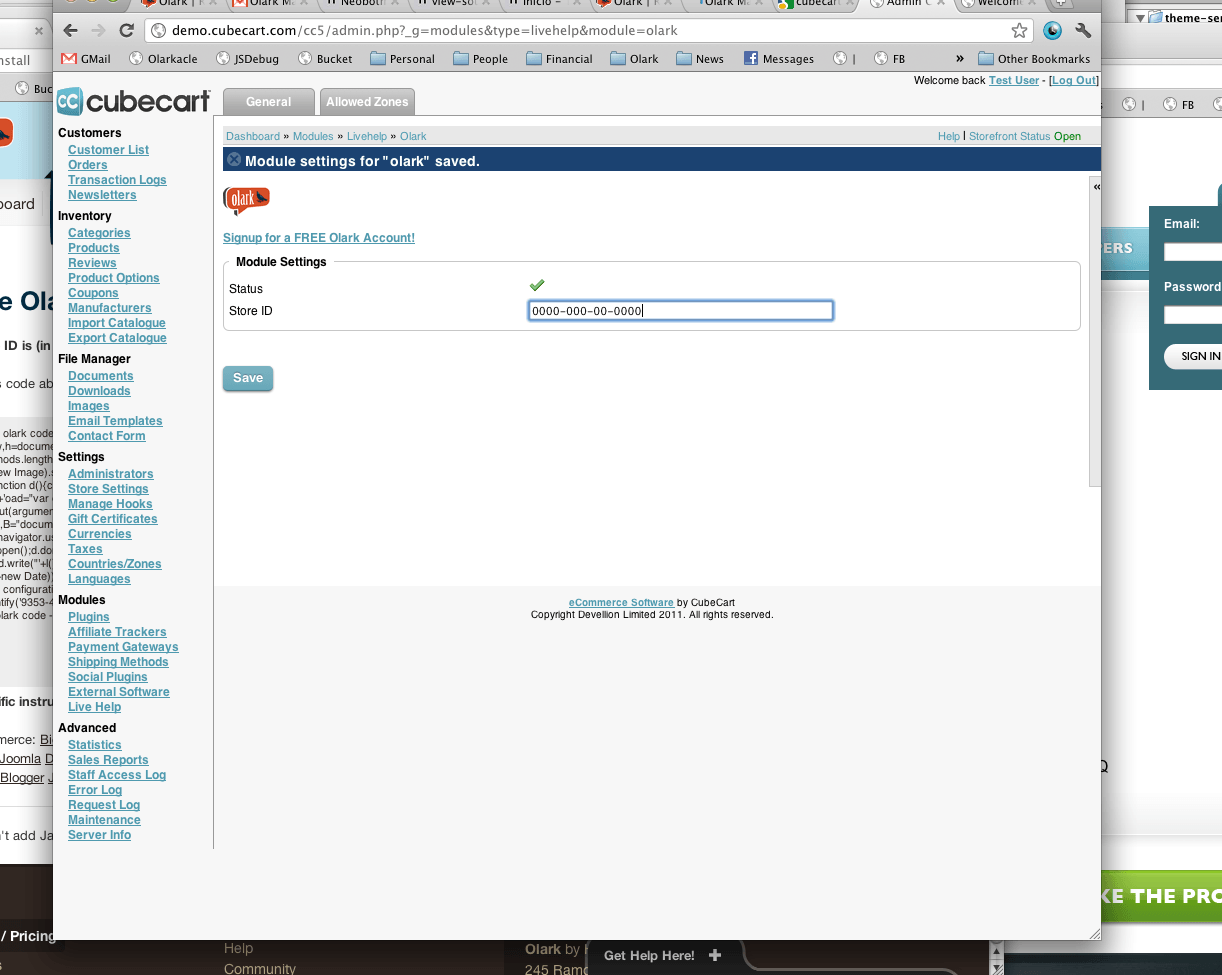Open Signup for a FREE Olark Account link
The width and height of the screenshot is (1222, 975).
tap(318, 238)
